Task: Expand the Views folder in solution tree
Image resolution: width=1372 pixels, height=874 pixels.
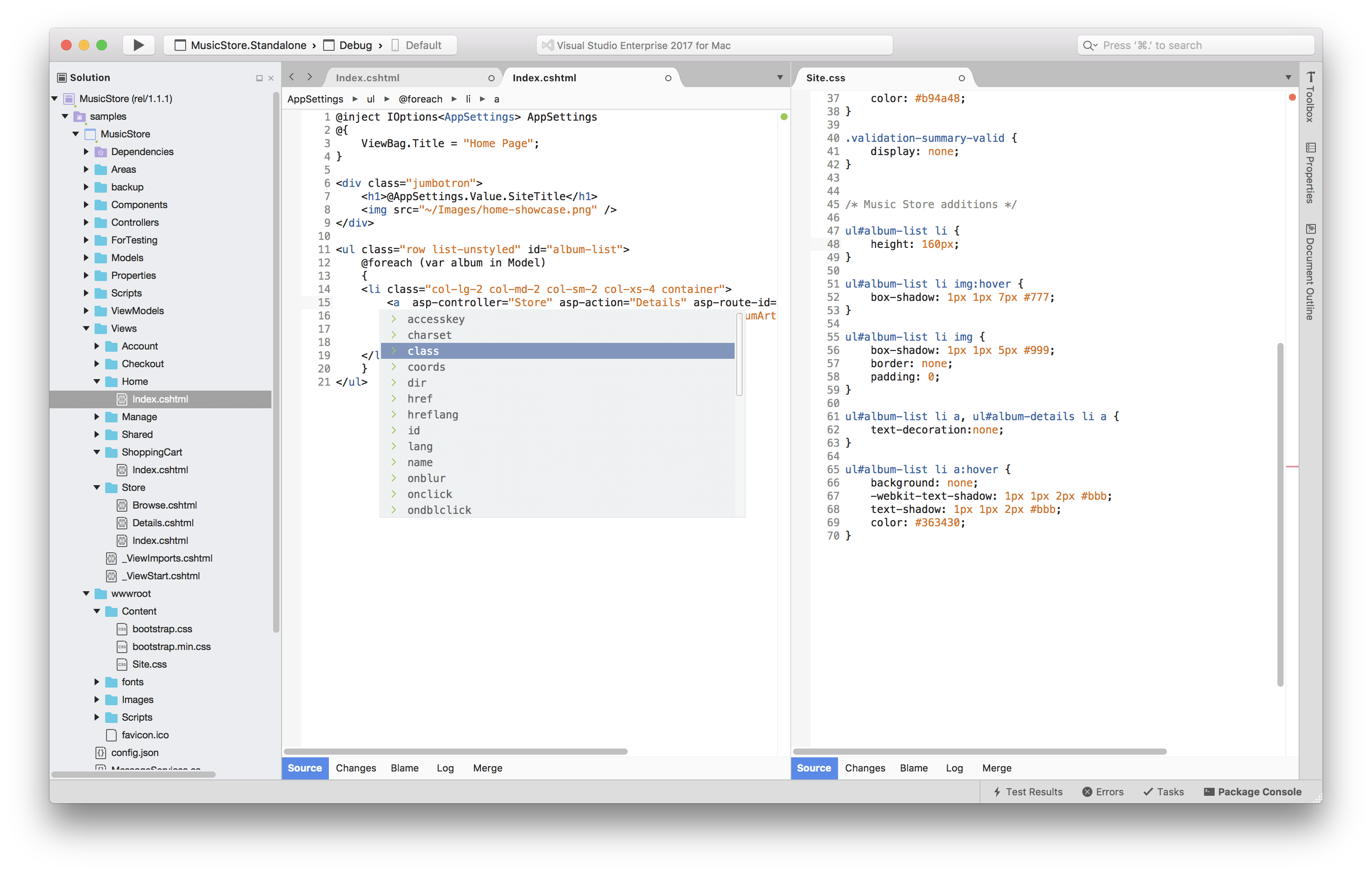Action: pos(87,328)
